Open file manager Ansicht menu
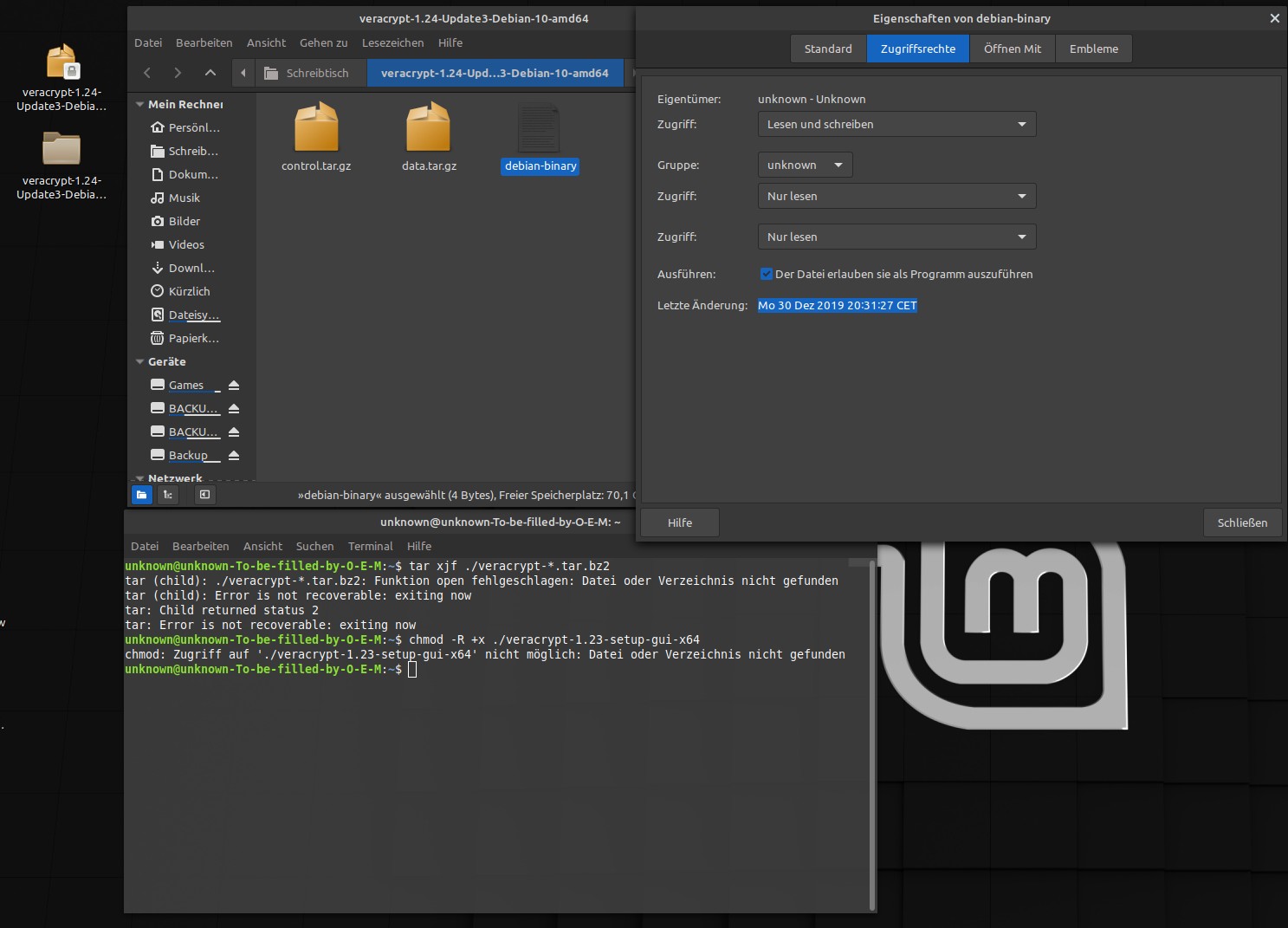 point(266,42)
